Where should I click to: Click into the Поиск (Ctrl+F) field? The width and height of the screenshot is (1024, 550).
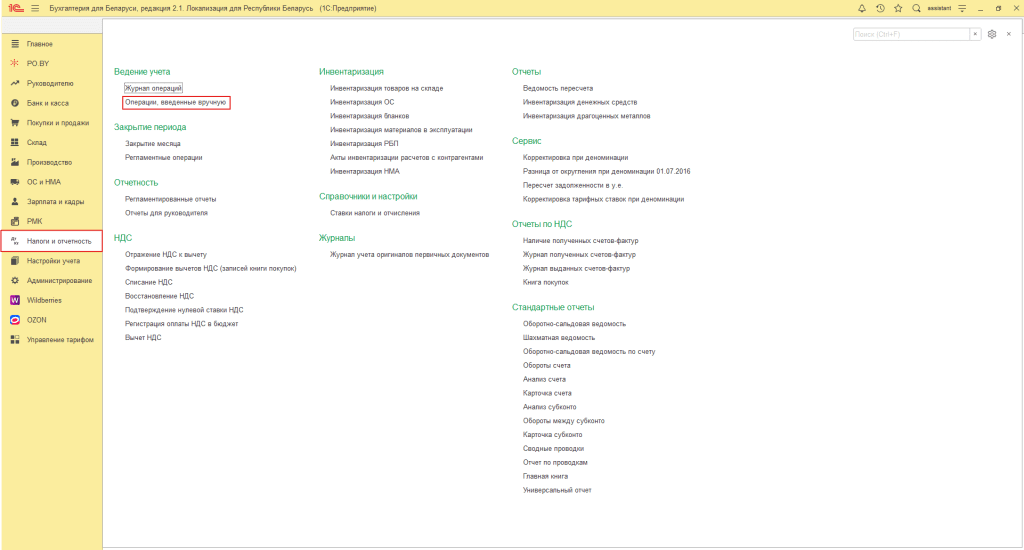pyautogui.click(x=911, y=34)
